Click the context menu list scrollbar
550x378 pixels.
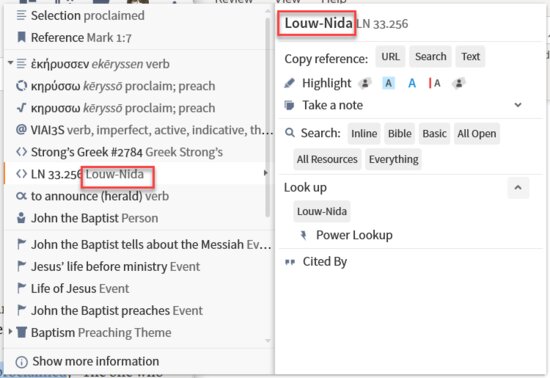[x=268, y=116]
